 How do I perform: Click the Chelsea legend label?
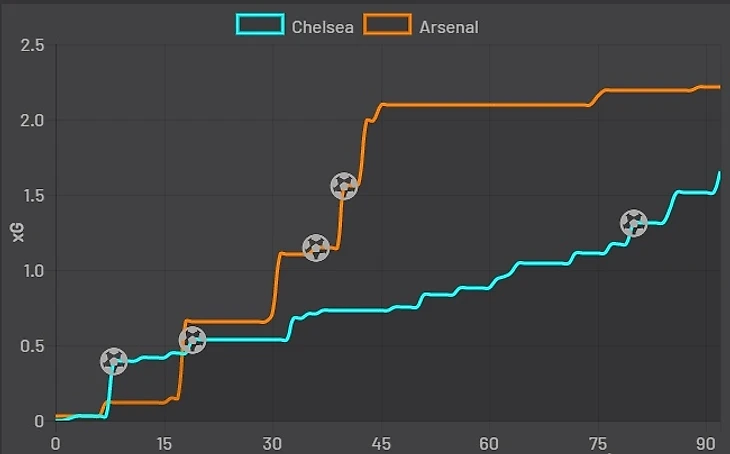click(320, 26)
